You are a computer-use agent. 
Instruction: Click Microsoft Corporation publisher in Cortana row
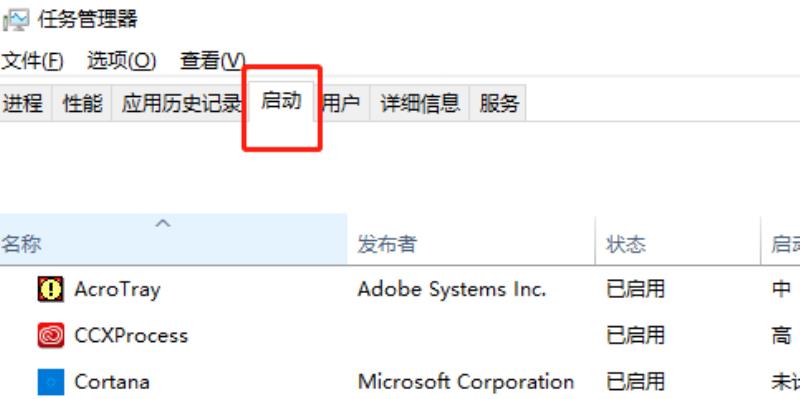pyautogui.click(x=466, y=382)
